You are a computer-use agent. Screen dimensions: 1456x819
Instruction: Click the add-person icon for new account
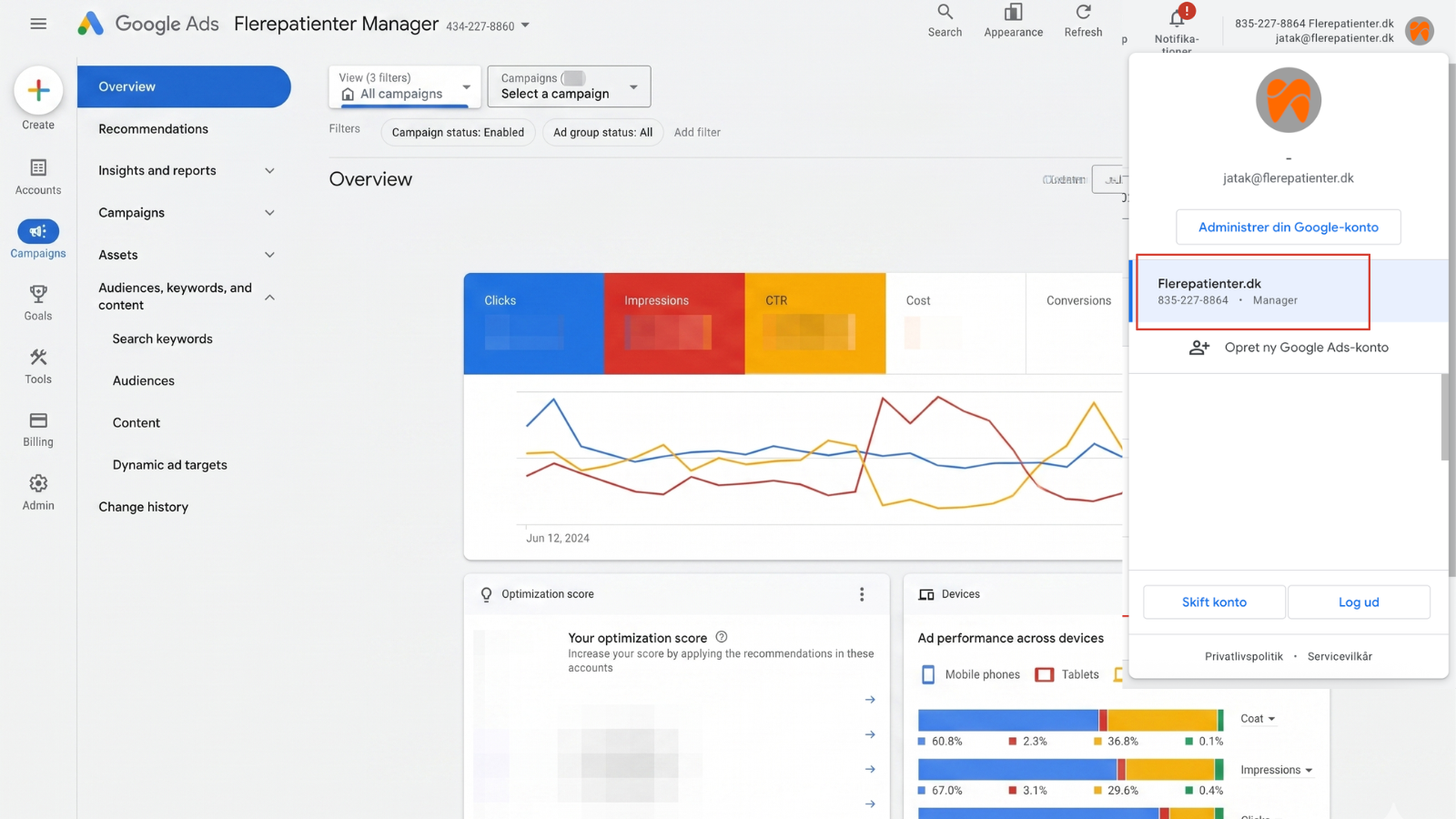tap(1199, 348)
